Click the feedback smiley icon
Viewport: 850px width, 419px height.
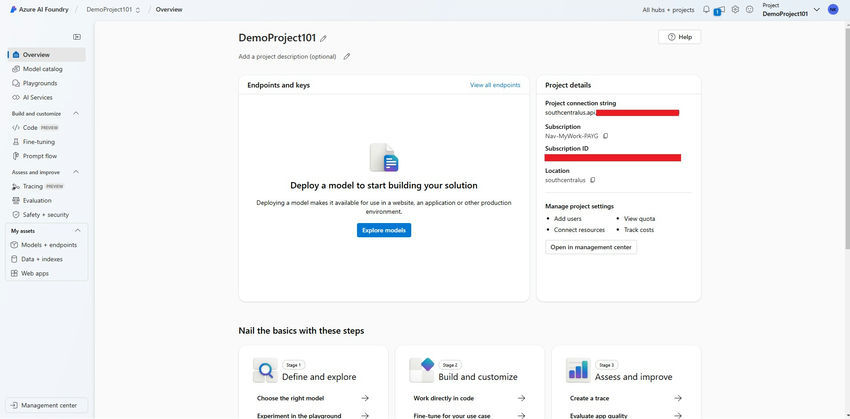(x=750, y=9)
